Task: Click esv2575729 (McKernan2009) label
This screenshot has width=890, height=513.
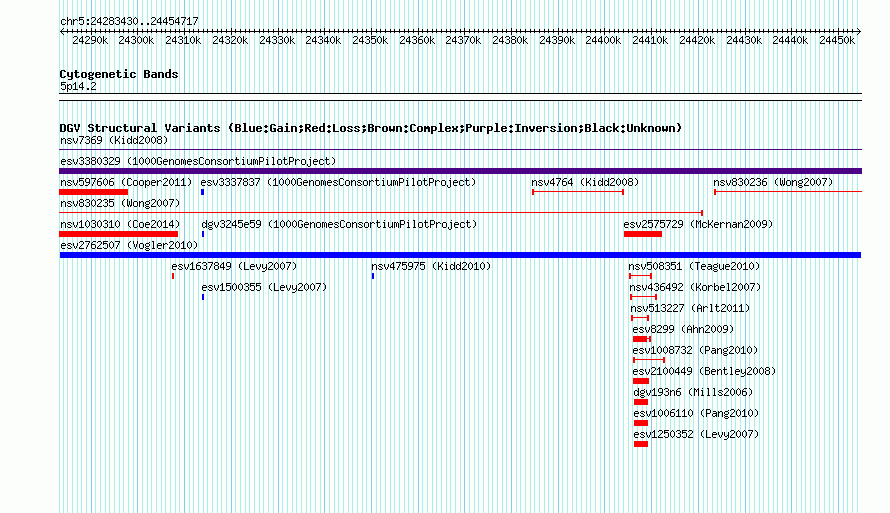Action: pos(698,224)
